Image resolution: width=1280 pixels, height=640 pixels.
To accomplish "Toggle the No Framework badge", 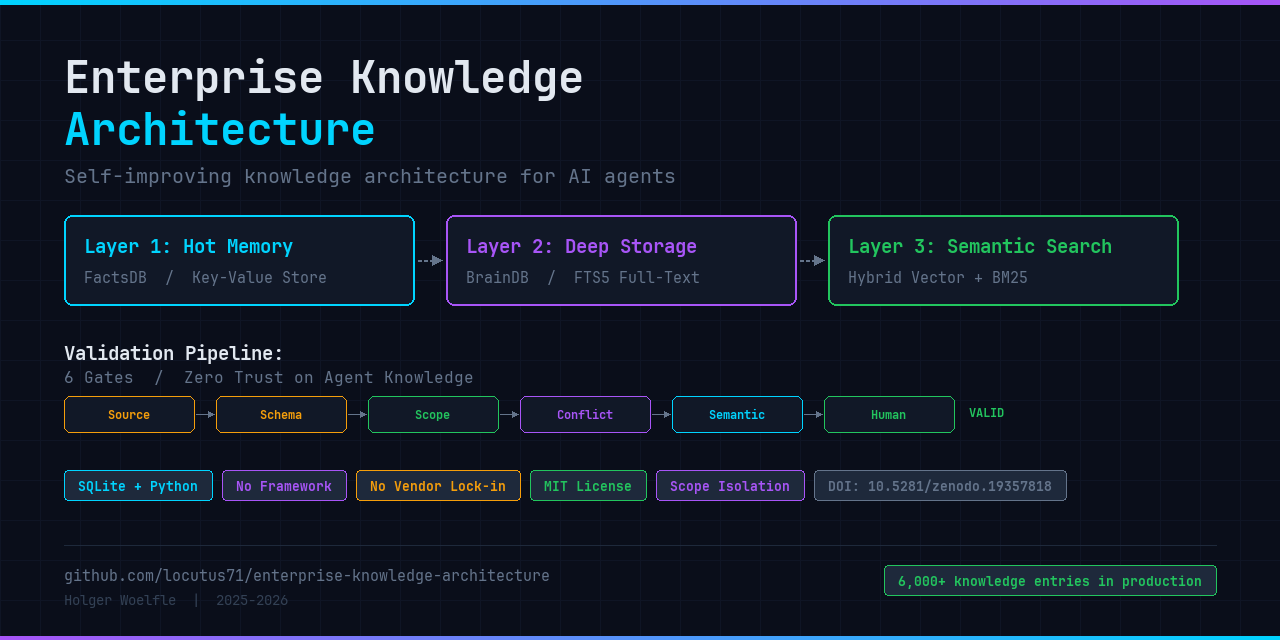I will pyautogui.click(x=284, y=485).
